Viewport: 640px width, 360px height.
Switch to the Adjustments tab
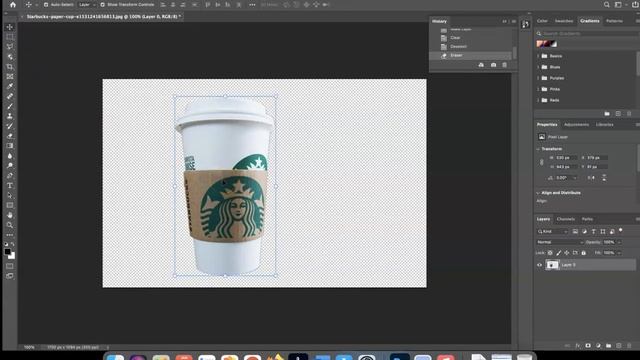tap(576, 124)
